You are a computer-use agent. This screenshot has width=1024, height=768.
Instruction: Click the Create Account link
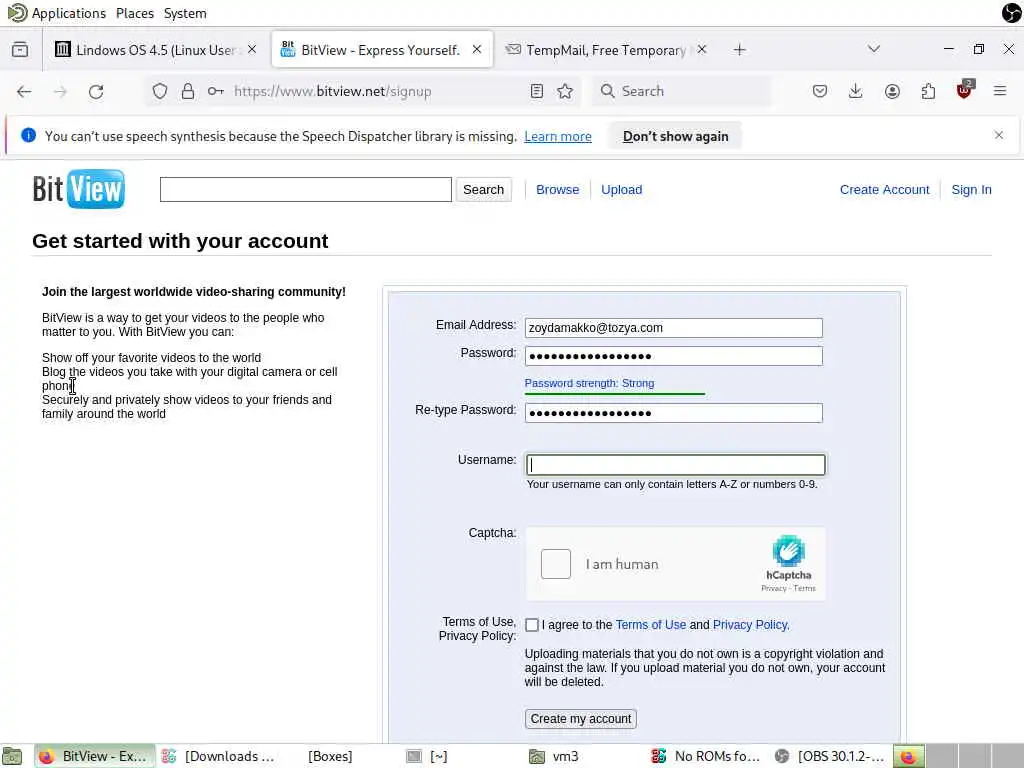coord(884,189)
